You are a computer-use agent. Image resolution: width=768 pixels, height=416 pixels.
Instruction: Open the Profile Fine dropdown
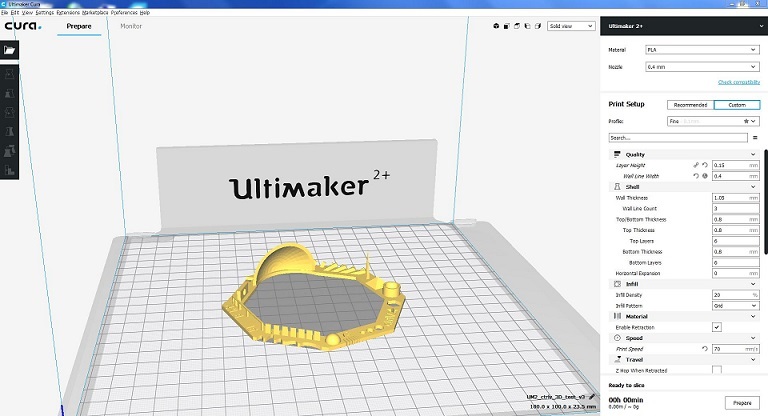(x=714, y=121)
